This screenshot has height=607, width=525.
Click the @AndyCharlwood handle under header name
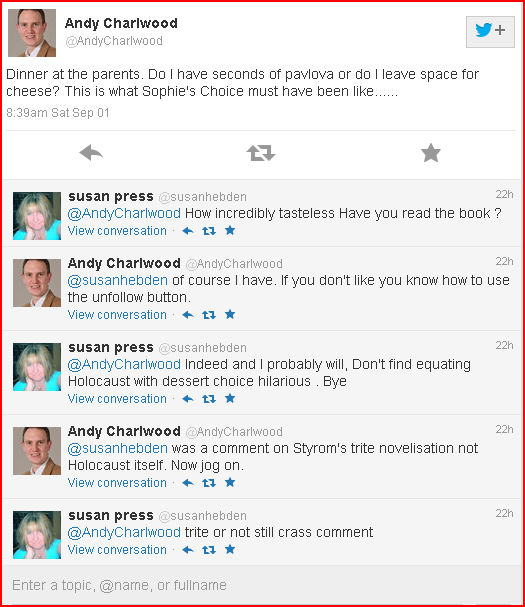point(114,41)
